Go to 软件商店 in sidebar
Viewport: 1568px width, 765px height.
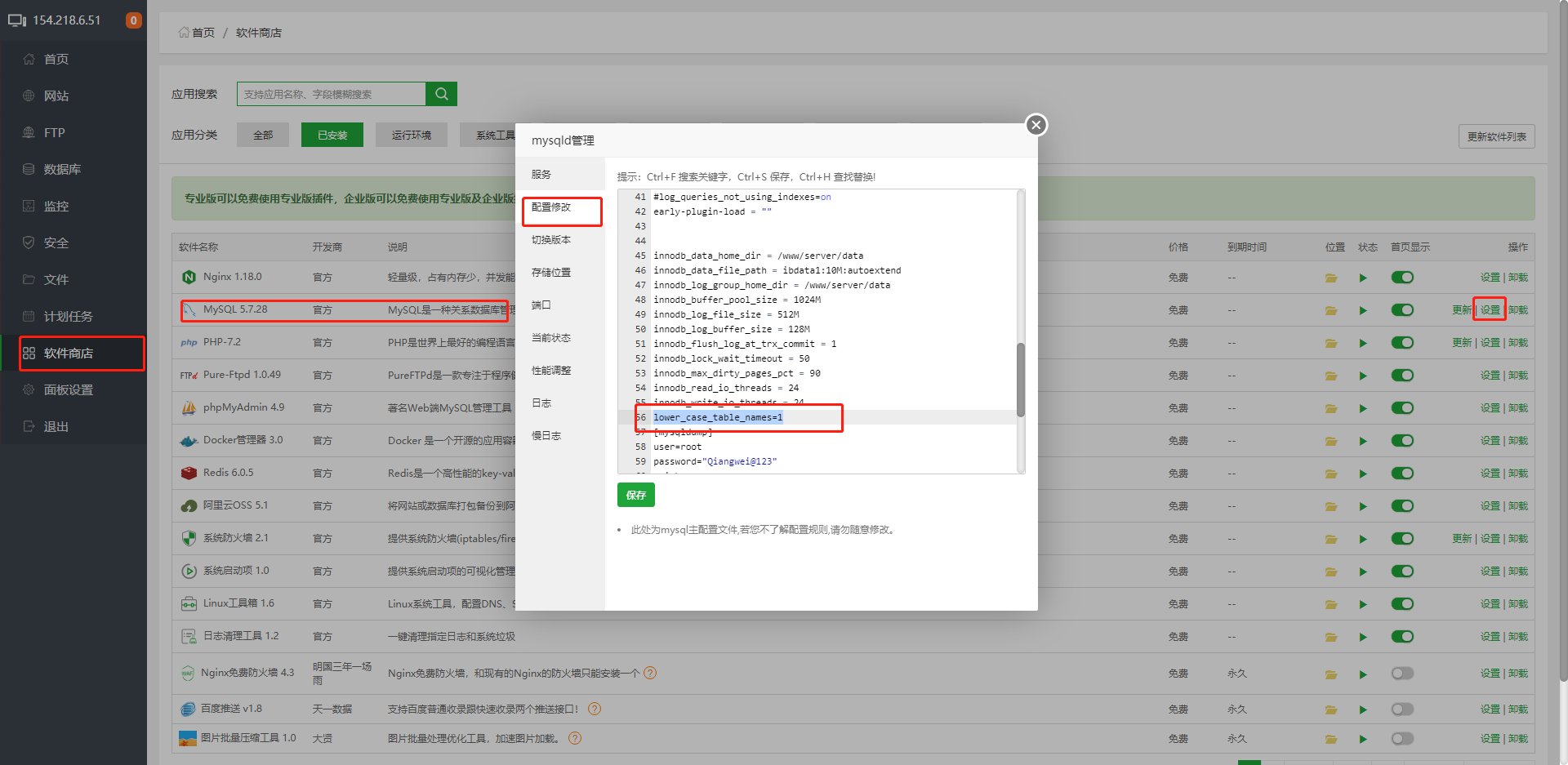(x=73, y=353)
